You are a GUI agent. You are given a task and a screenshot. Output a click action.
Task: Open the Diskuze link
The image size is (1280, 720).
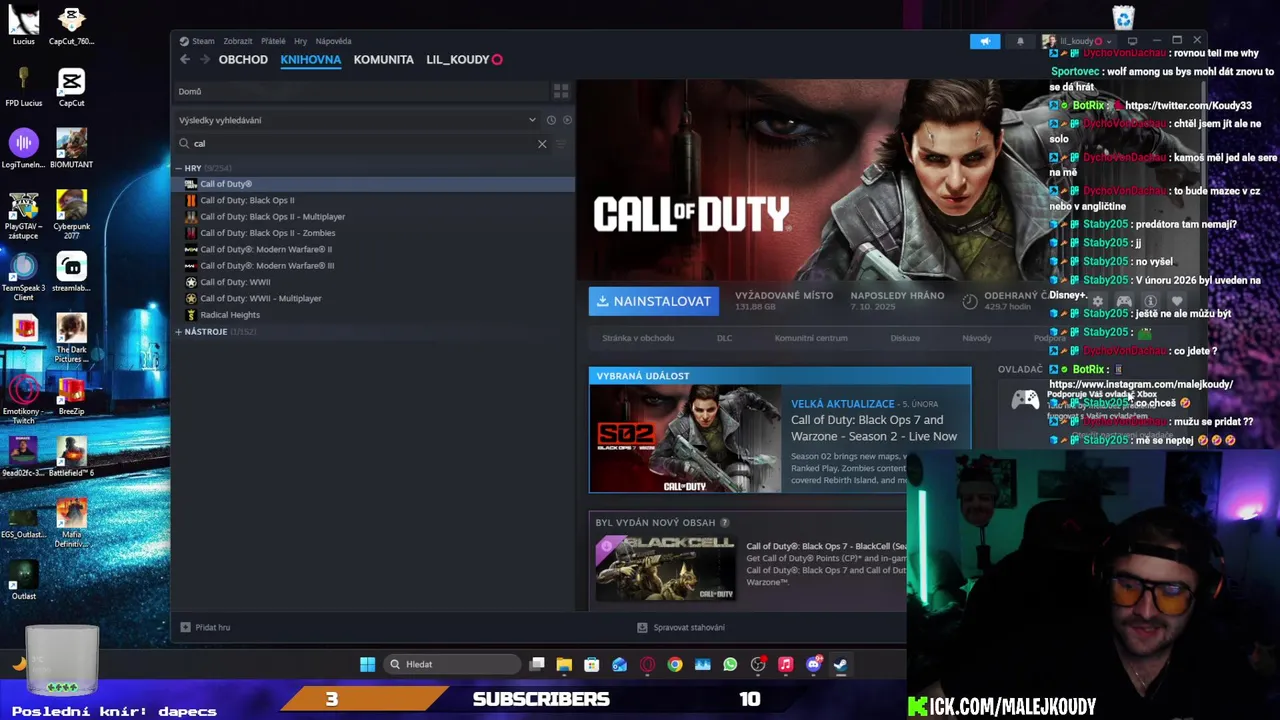(x=905, y=338)
